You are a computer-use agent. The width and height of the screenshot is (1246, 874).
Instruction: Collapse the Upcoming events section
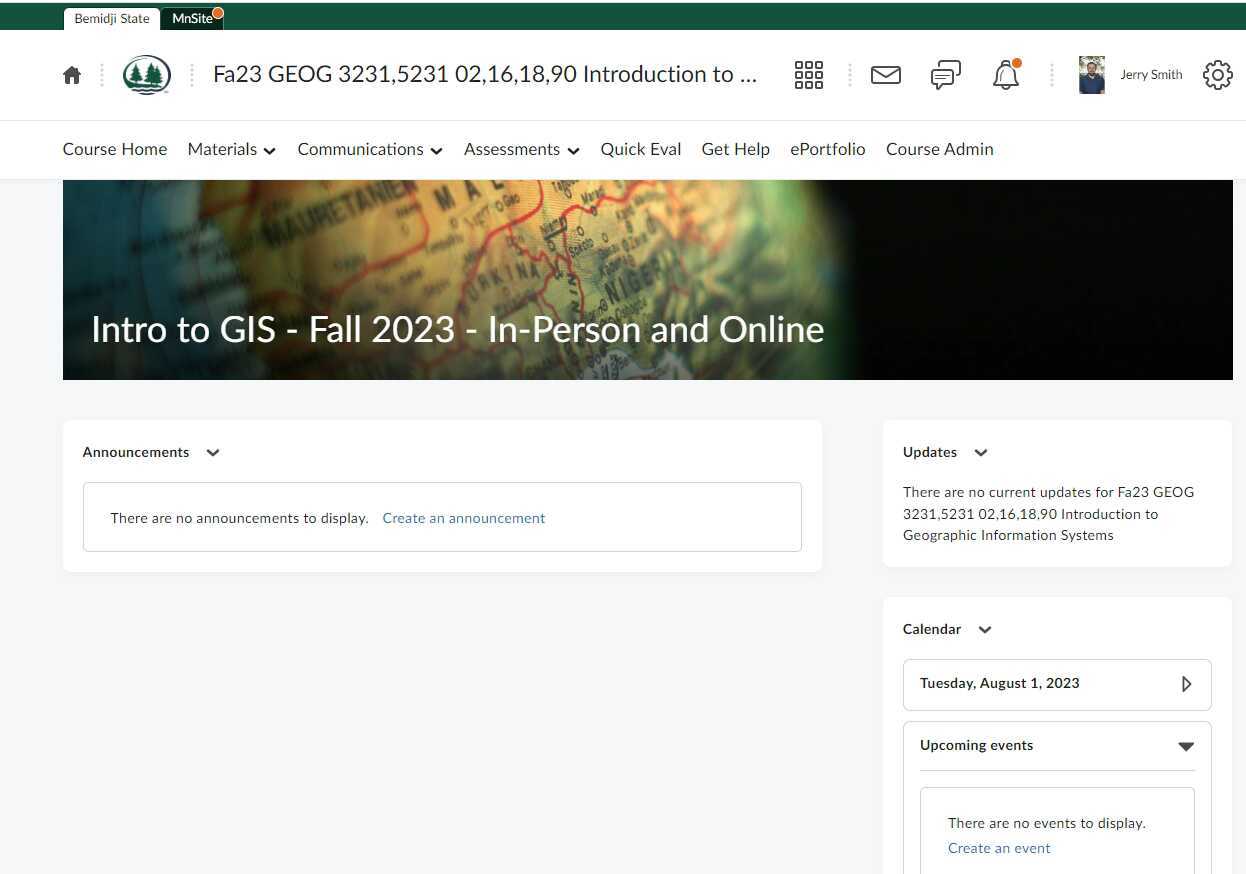1186,746
